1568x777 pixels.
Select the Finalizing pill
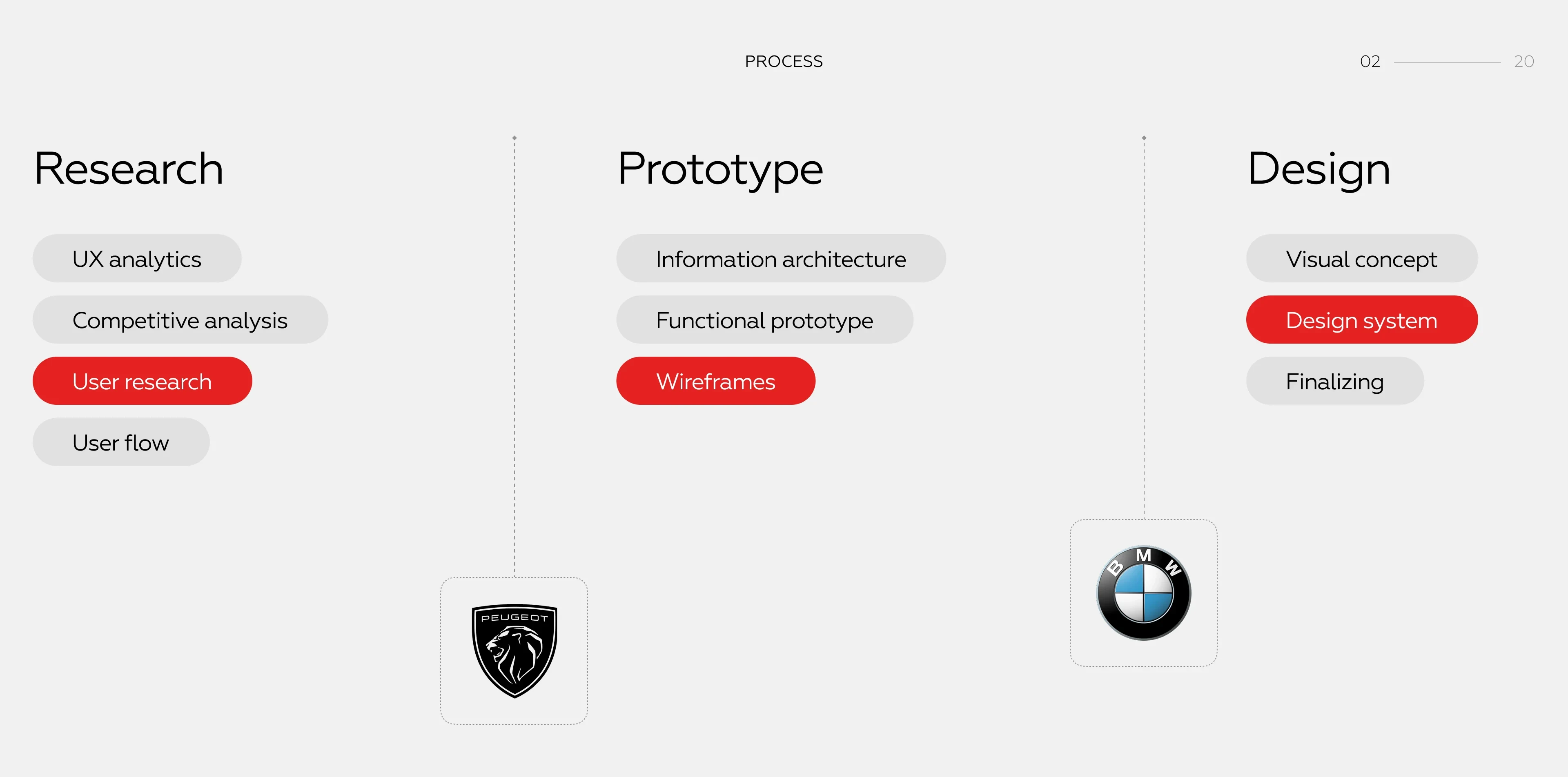click(x=1335, y=381)
